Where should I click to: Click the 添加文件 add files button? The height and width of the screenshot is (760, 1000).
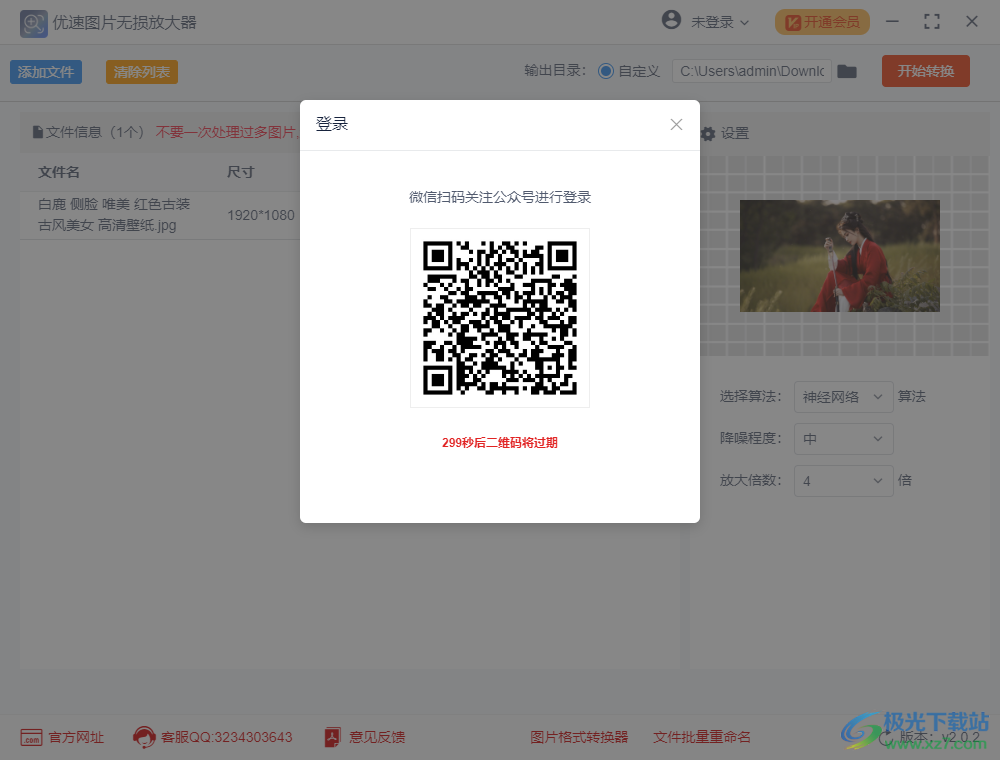46,71
